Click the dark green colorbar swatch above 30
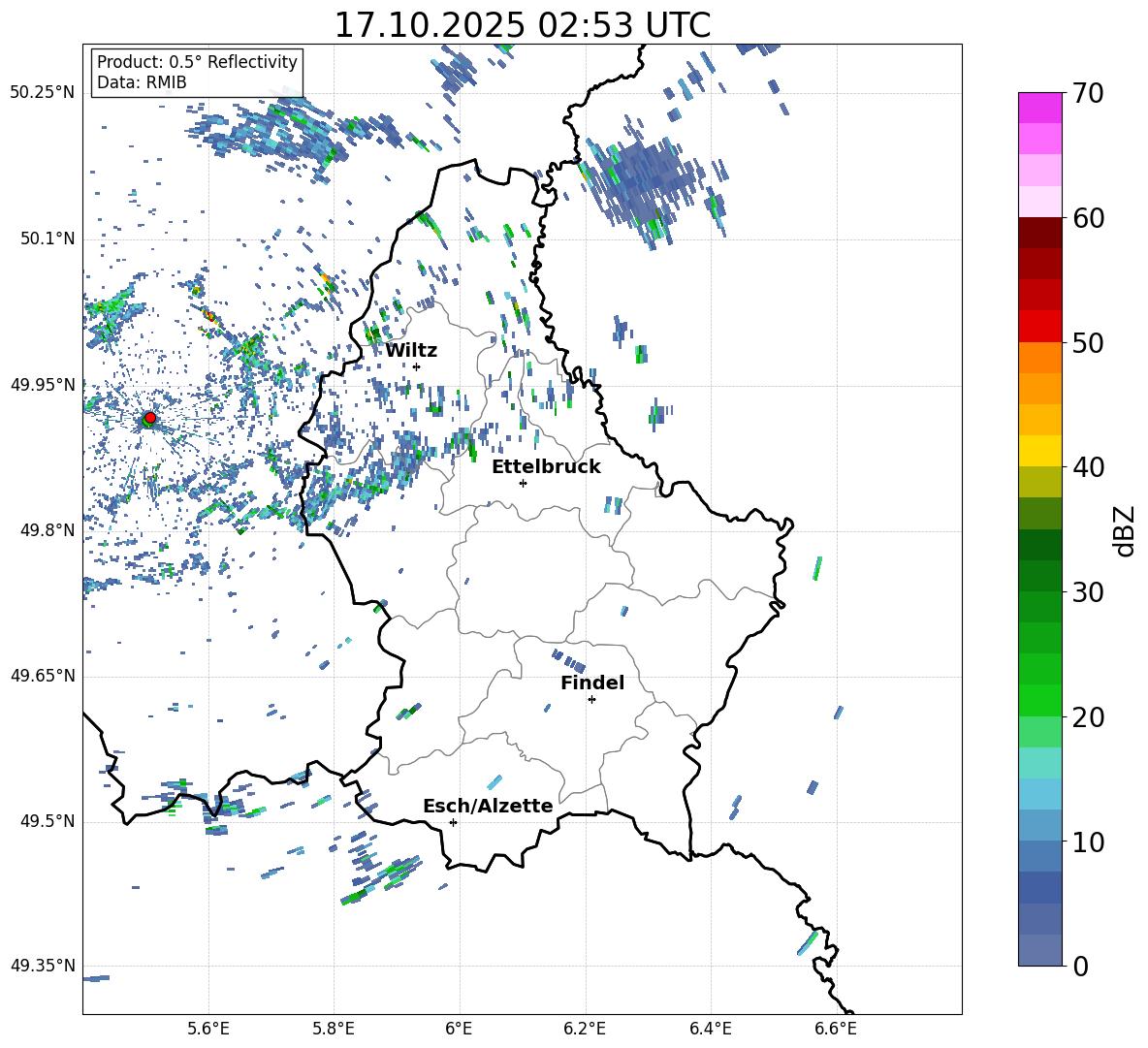Viewport: 1148px width, 1048px height. pos(1039,576)
